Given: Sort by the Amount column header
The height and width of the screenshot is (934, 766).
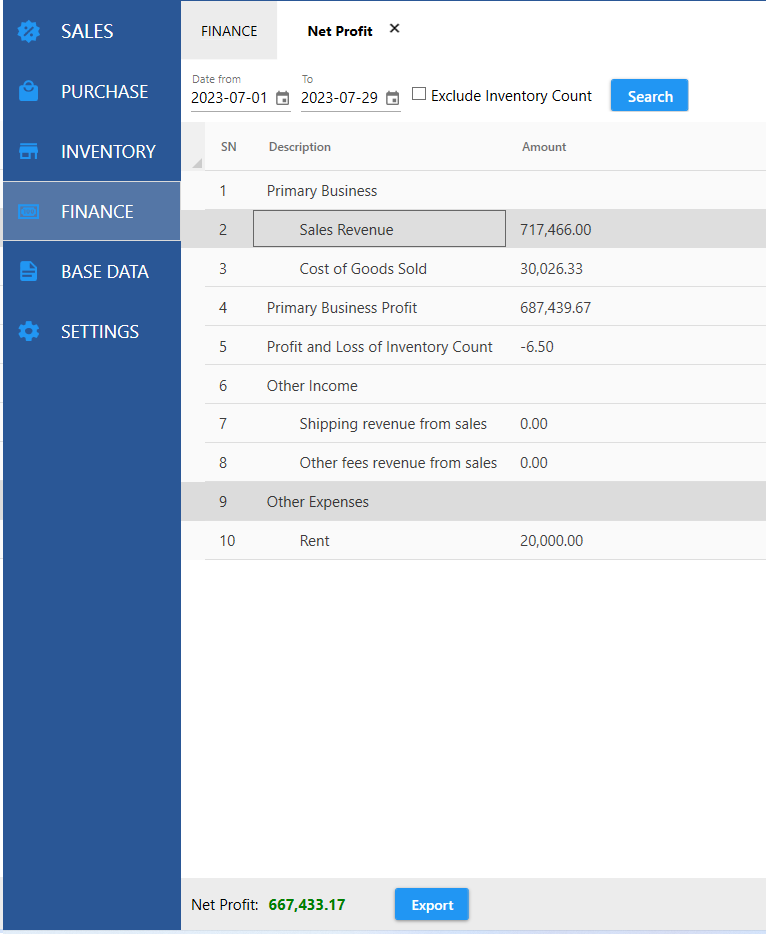Looking at the screenshot, I should (544, 147).
